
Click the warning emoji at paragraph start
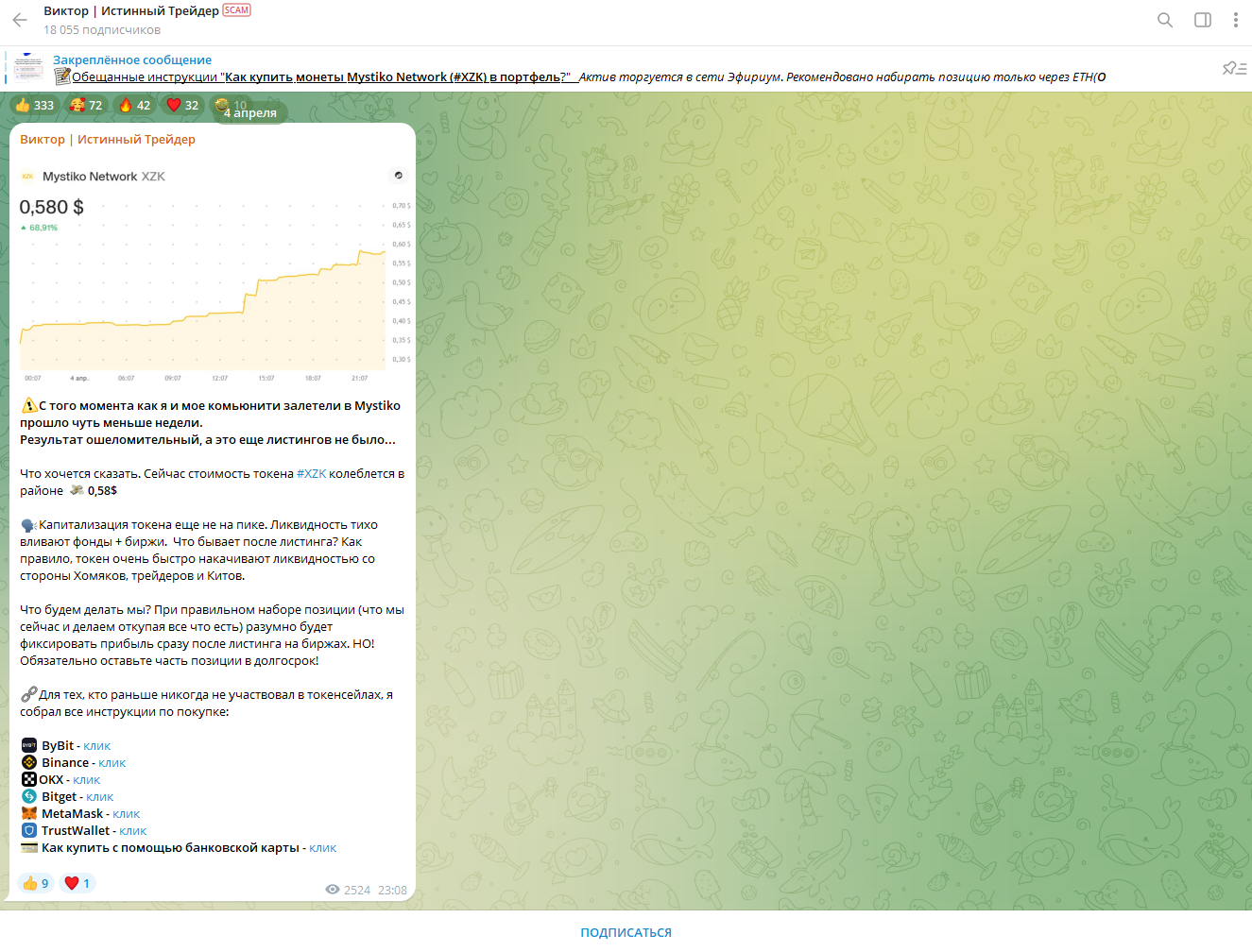pos(29,406)
